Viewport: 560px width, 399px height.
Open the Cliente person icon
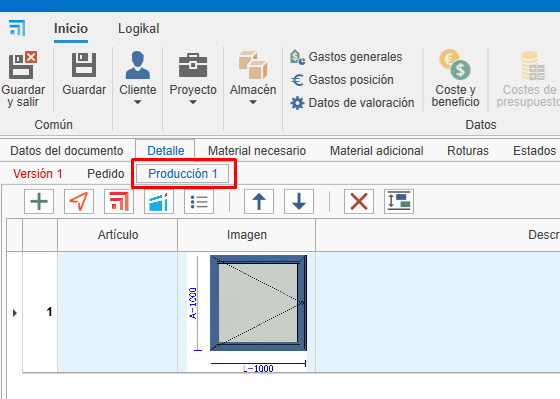point(138,65)
